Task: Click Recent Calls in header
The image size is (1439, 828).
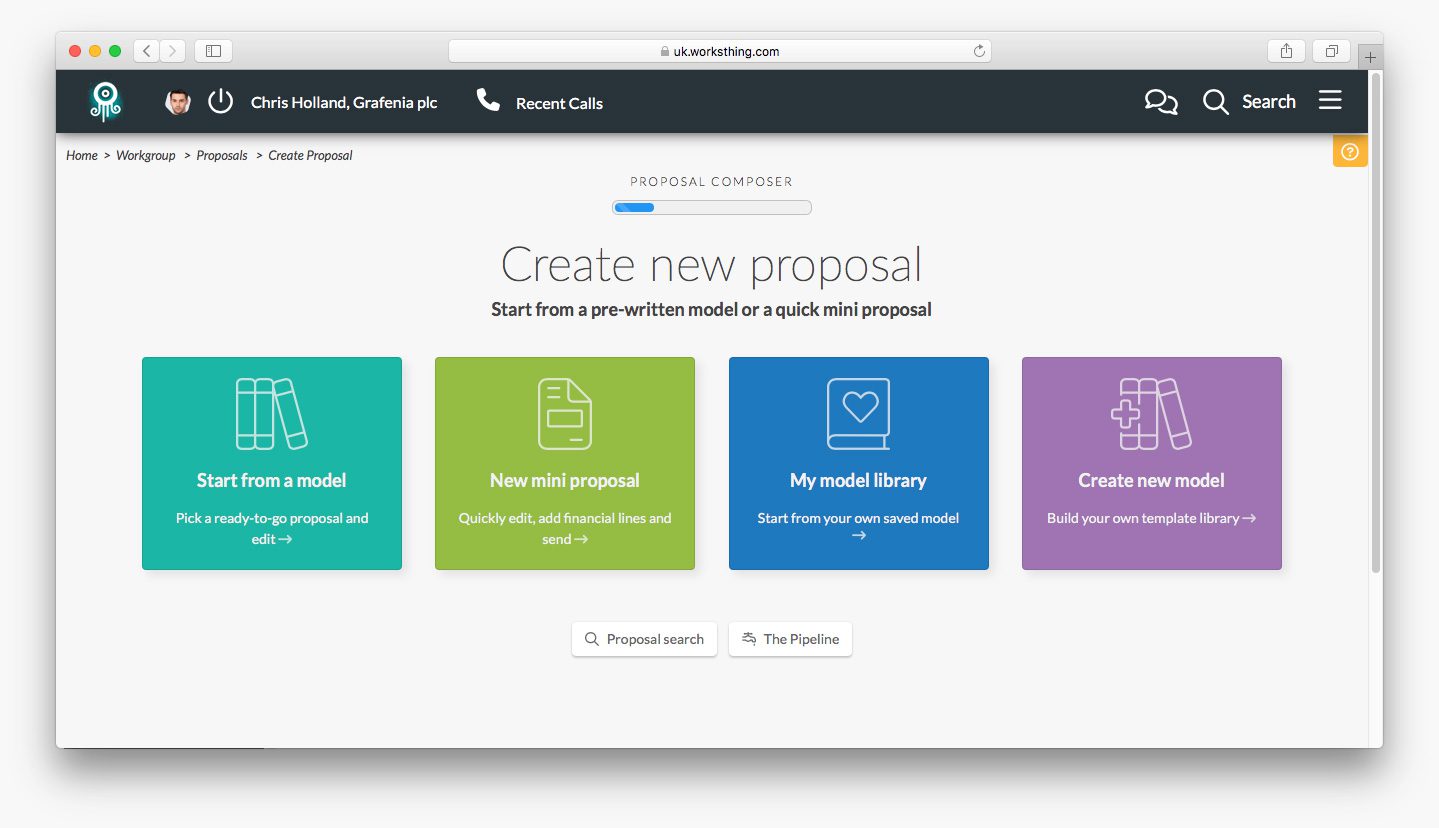Action: click(x=559, y=103)
